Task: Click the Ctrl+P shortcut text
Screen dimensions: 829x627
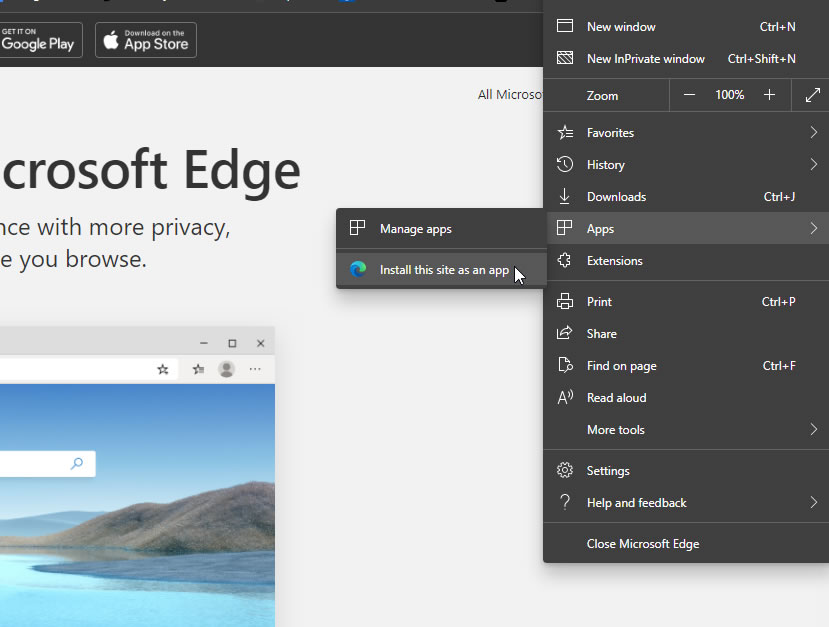Action: tap(778, 302)
